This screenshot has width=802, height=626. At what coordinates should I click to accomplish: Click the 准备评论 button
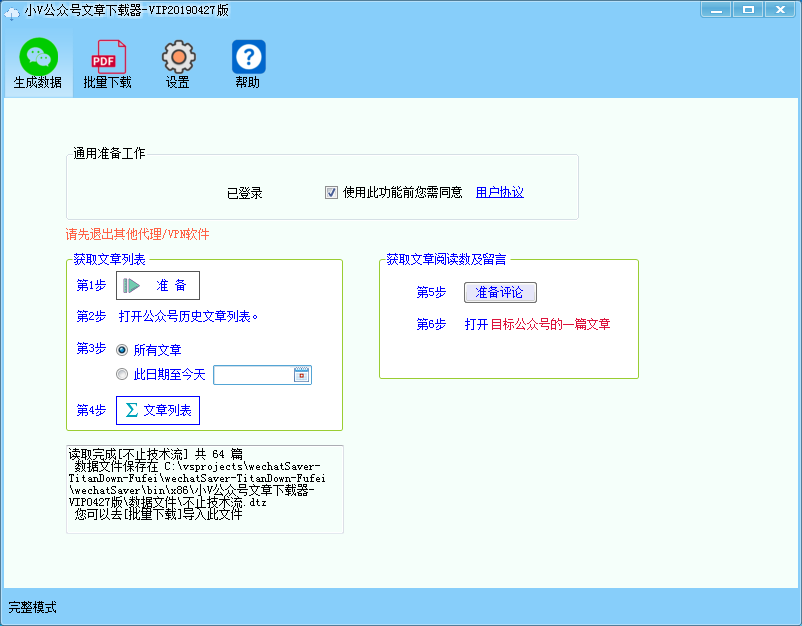(x=500, y=293)
